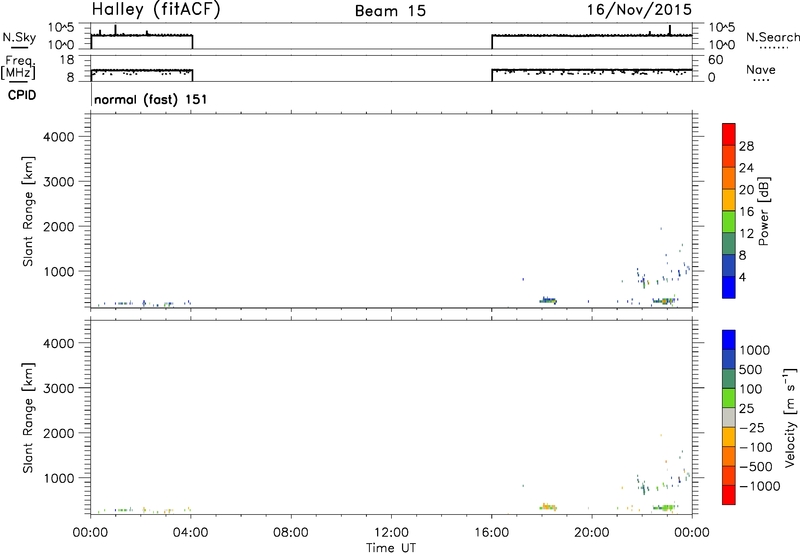800x554 pixels.
Task: Click the '-1000' tick on the Velocity scale
Action: pyautogui.click(x=759, y=486)
